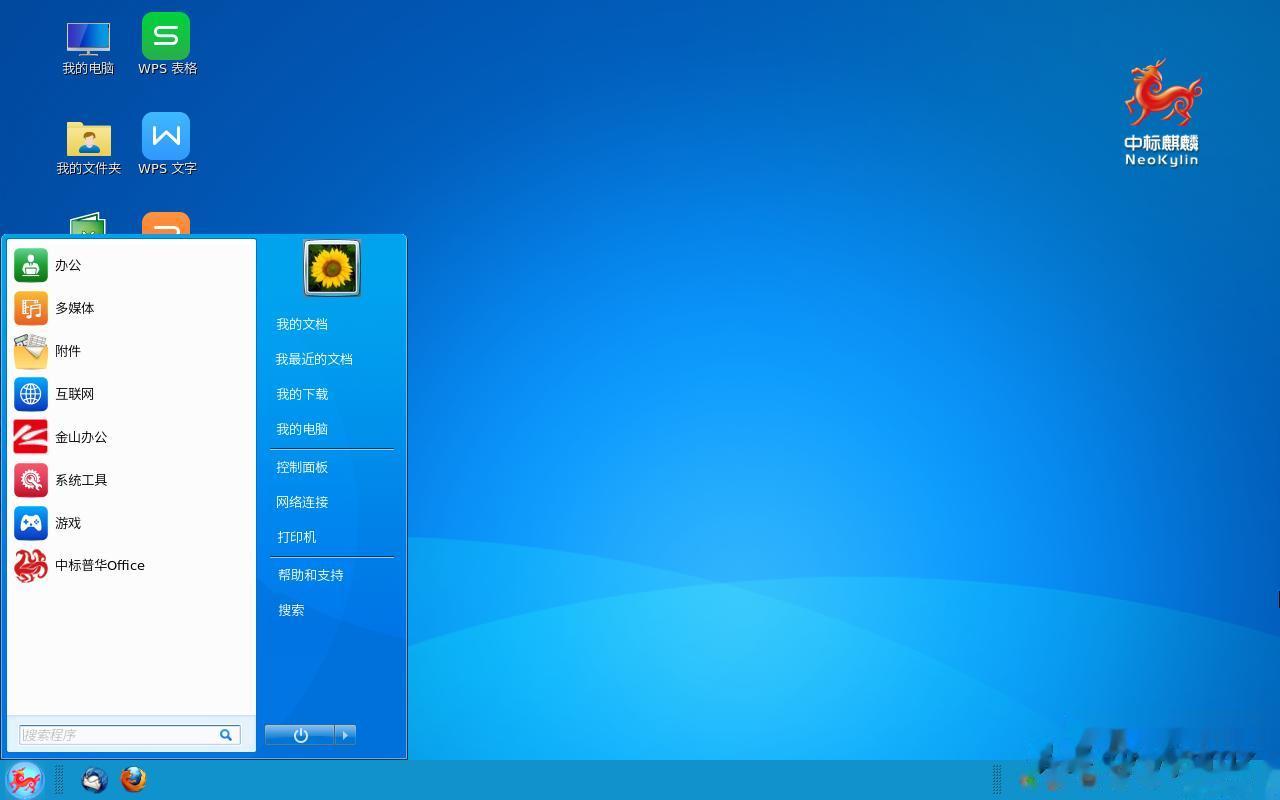Open 我的下载 downloads folder
Viewport: 1280px width, 800px height.
(302, 394)
